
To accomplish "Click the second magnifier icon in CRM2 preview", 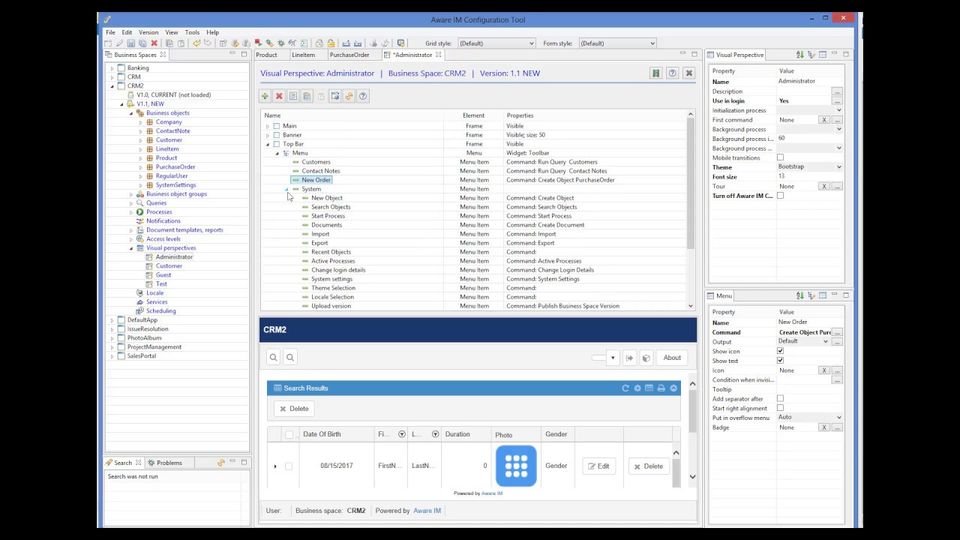I will tap(290, 358).
